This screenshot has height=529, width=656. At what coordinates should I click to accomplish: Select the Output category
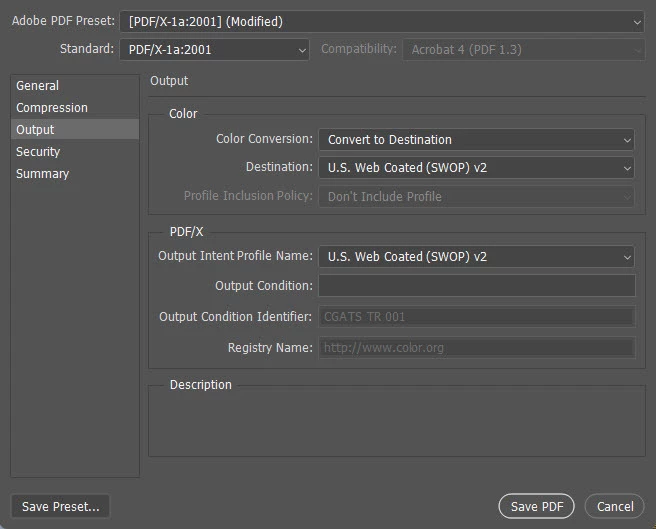[75, 130]
